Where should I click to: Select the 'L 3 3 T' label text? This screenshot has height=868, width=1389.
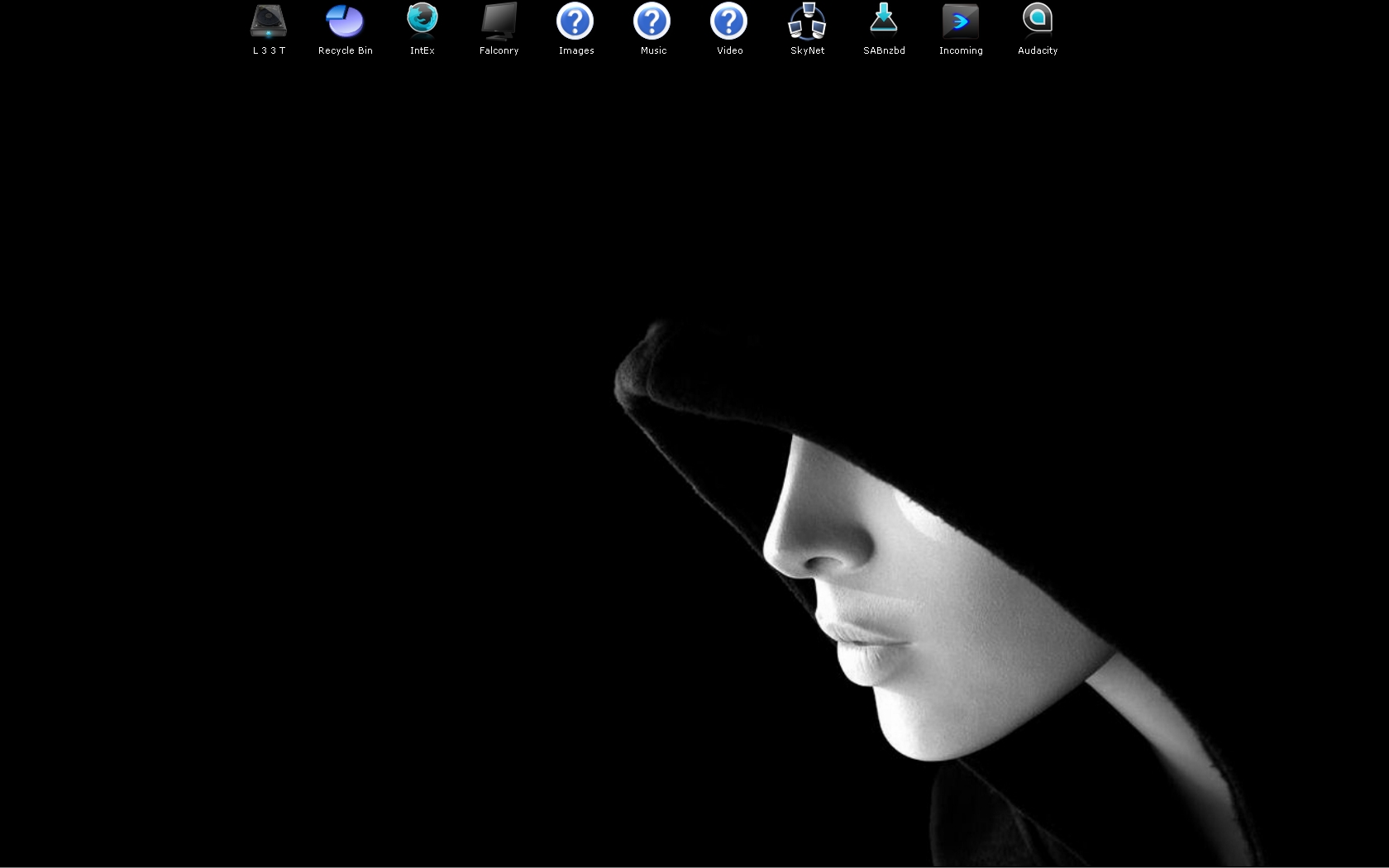tap(269, 50)
